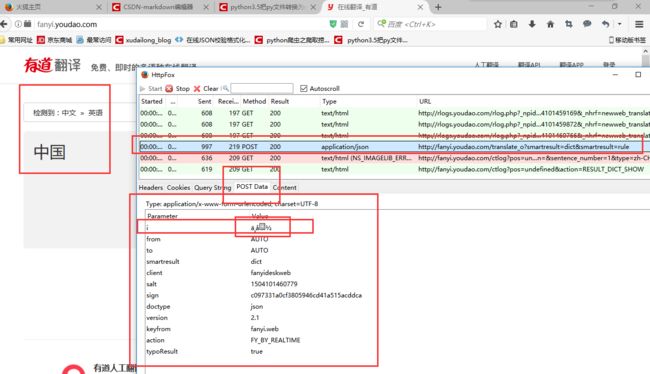
Task: Open the Content tab in HttpFox
Action: (x=284, y=187)
